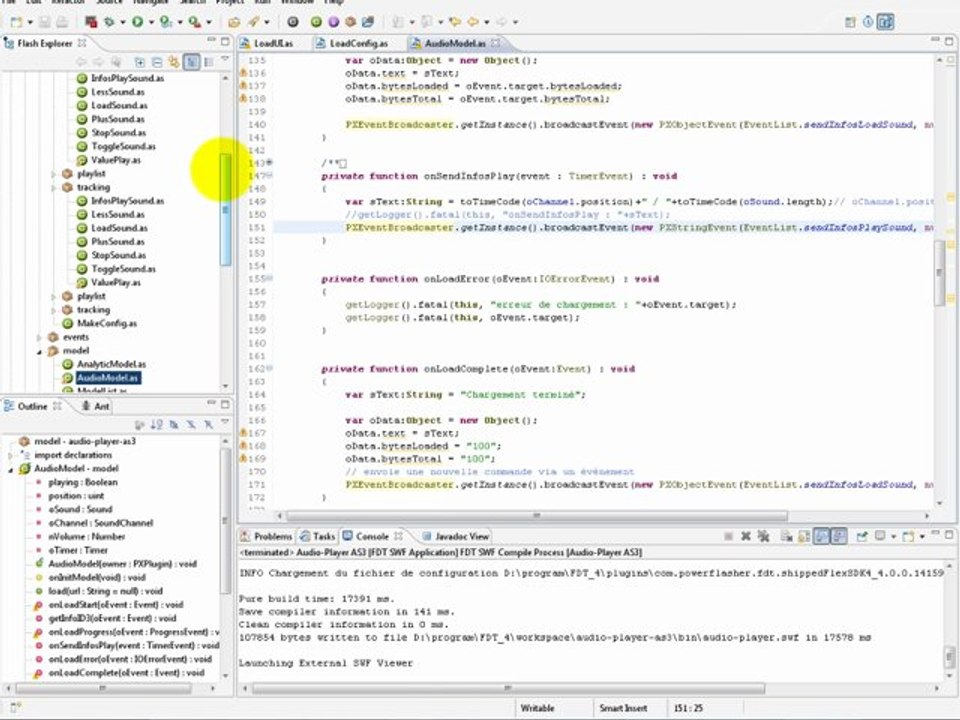Select MakeConfig.as in Flash Explorer
960x720 pixels.
[x=107, y=323]
